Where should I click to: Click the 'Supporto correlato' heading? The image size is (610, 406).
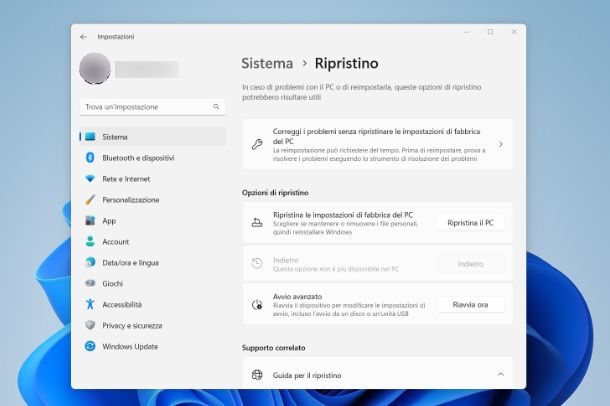273,348
